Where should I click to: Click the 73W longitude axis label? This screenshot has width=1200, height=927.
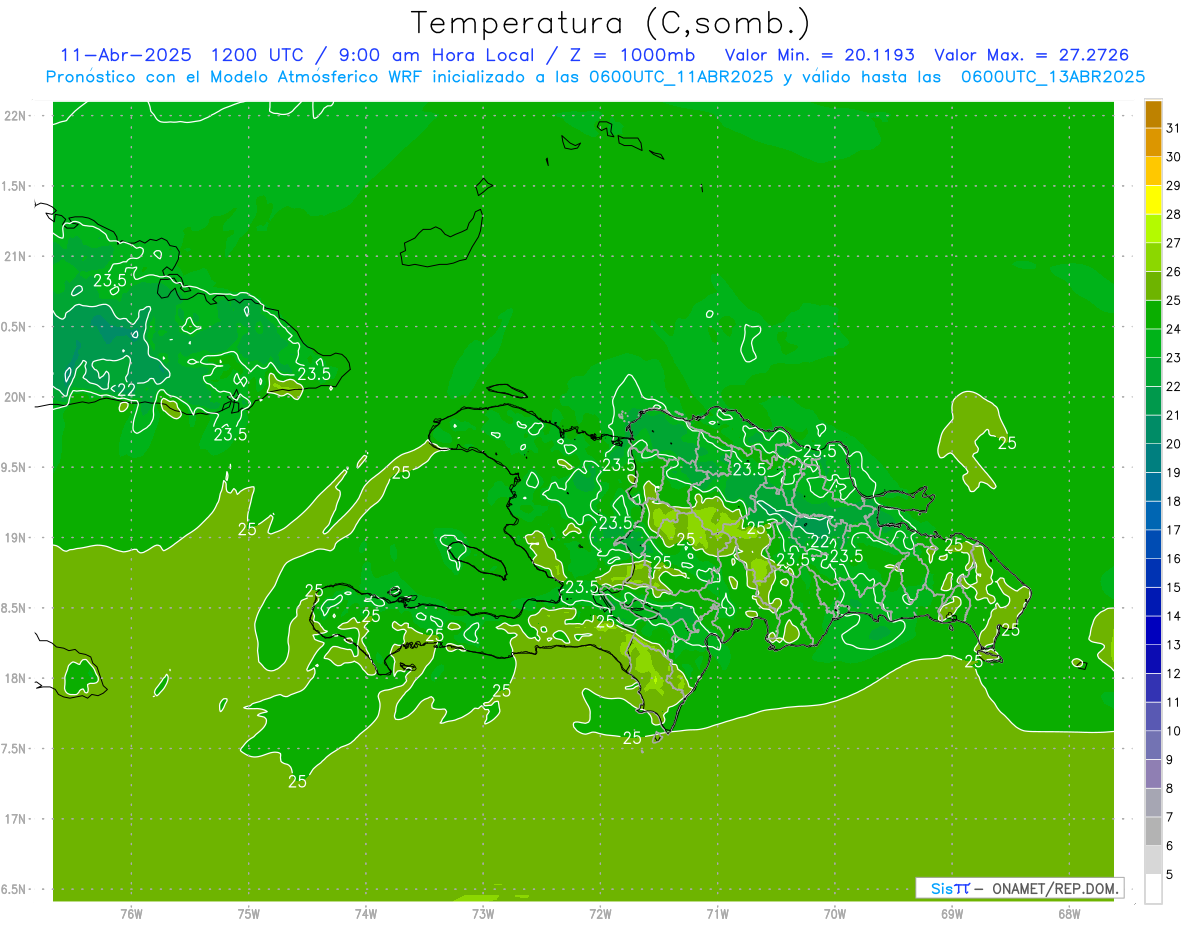pos(483,914)
